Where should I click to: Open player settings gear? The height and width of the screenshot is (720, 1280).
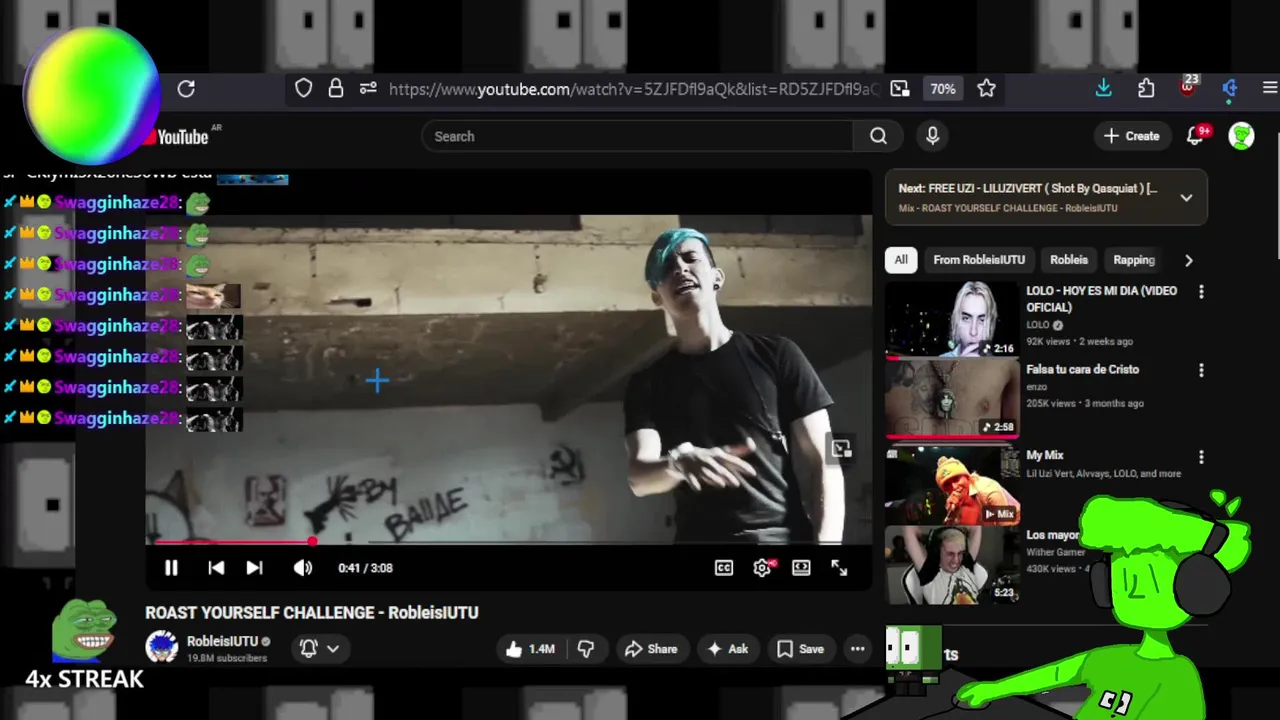coord(763,568)
